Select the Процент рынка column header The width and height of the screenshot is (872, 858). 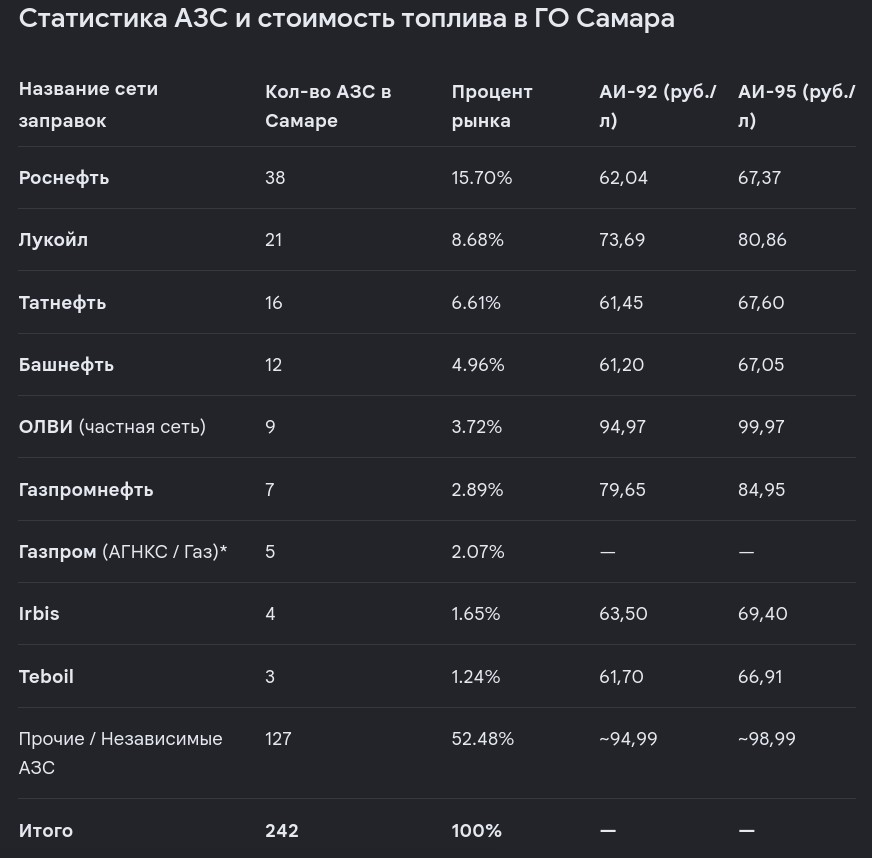point(492,106)
